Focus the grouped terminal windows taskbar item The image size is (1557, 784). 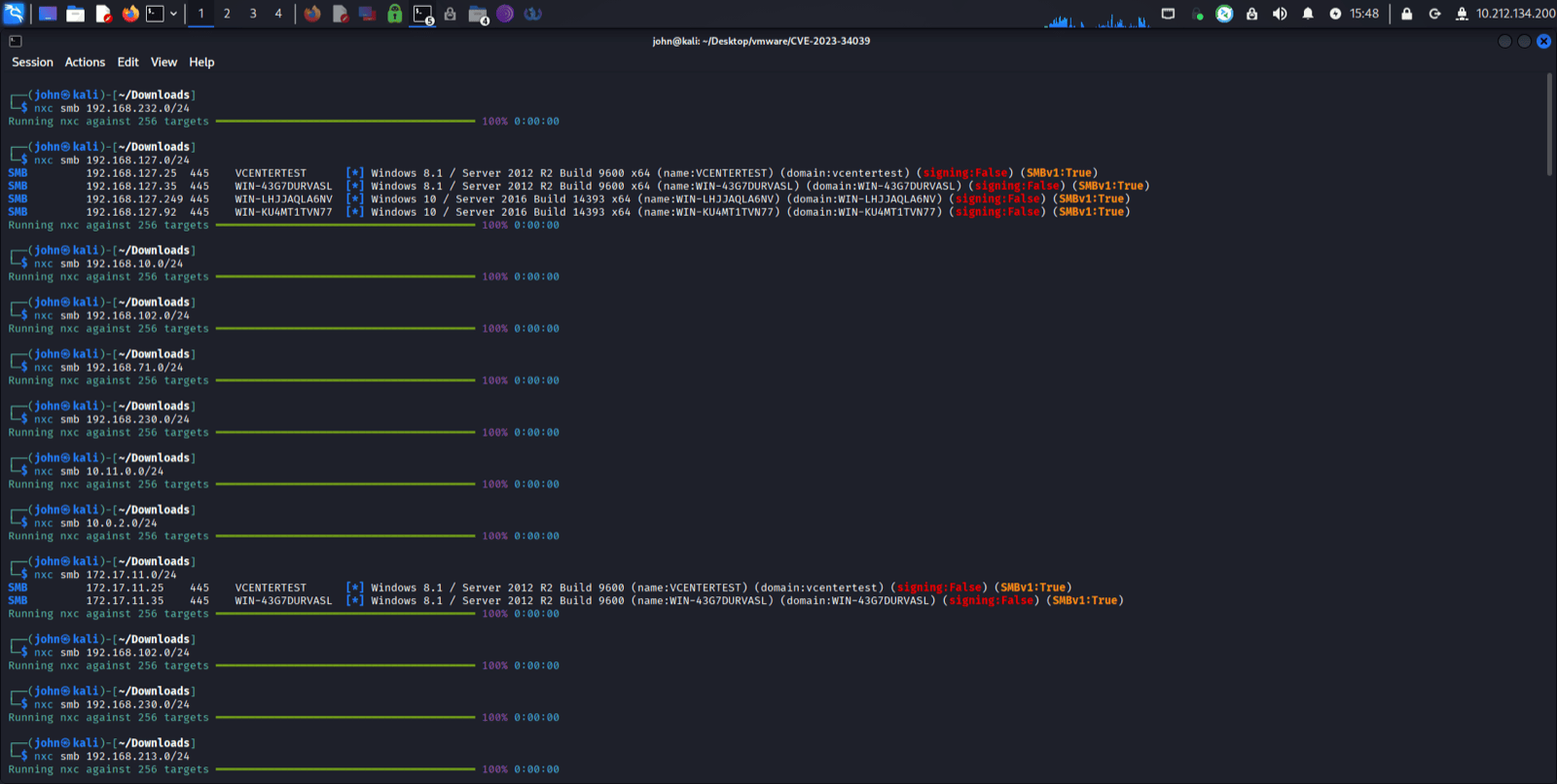pos(423,14)
